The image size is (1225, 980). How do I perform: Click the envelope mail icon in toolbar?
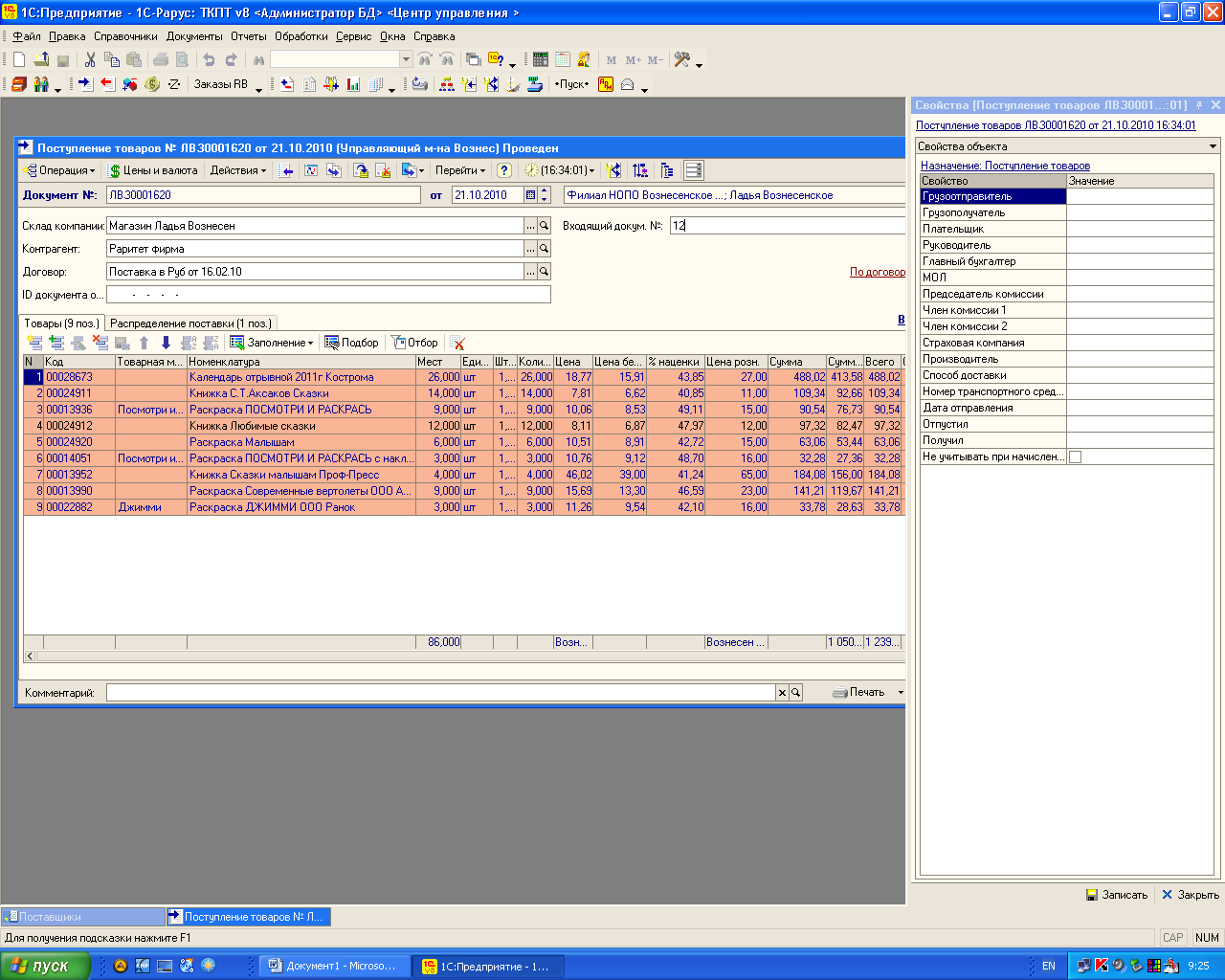(x=628, y=84)
